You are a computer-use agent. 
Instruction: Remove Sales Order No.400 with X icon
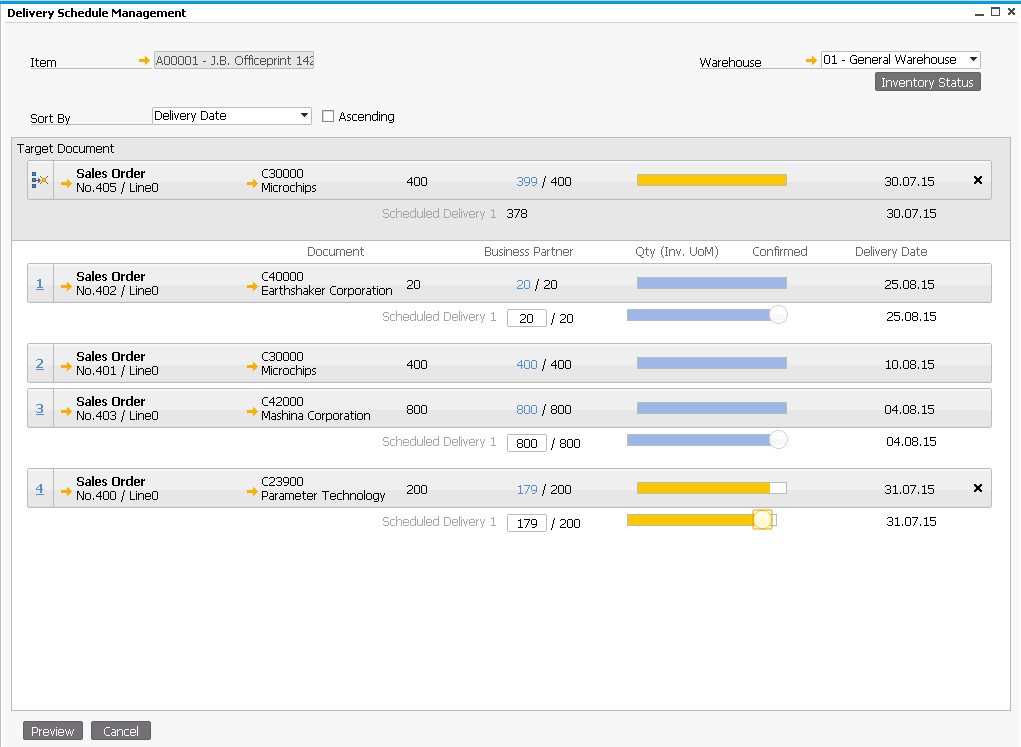pos(977,488)
